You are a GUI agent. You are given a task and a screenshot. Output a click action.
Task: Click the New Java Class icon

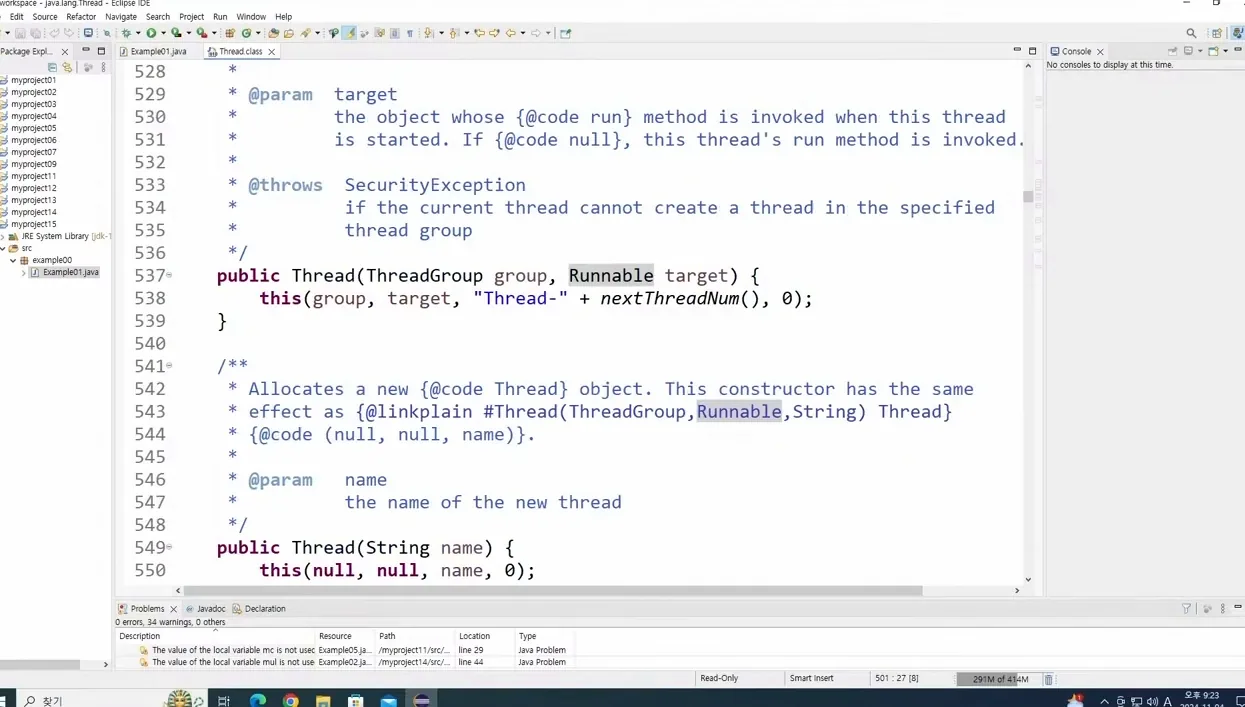[x=246, y=33]
